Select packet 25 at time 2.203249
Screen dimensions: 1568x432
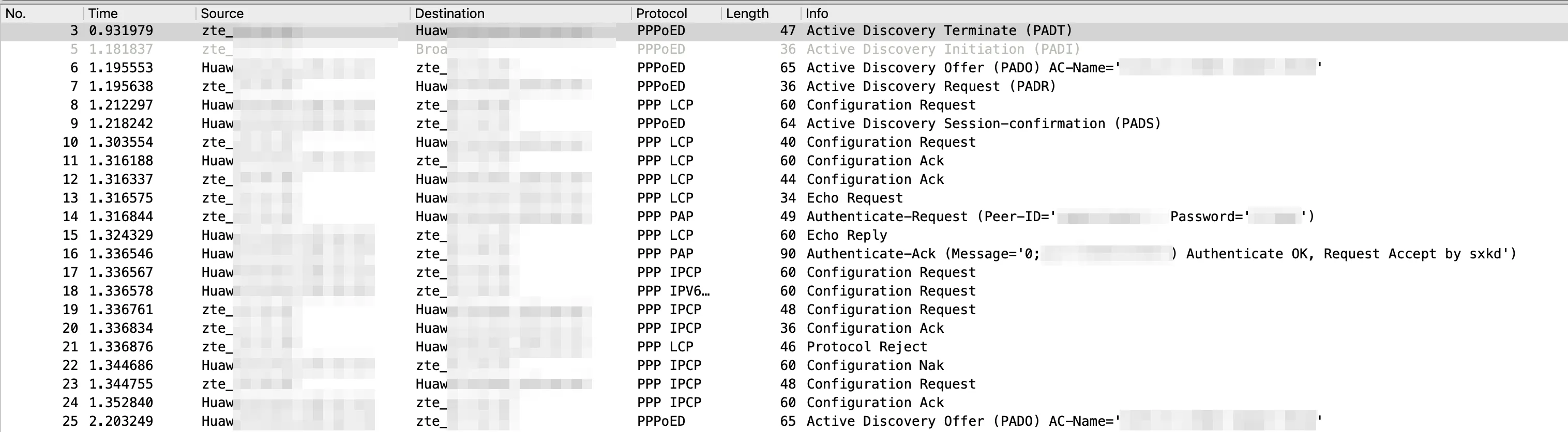click(120, 422)
